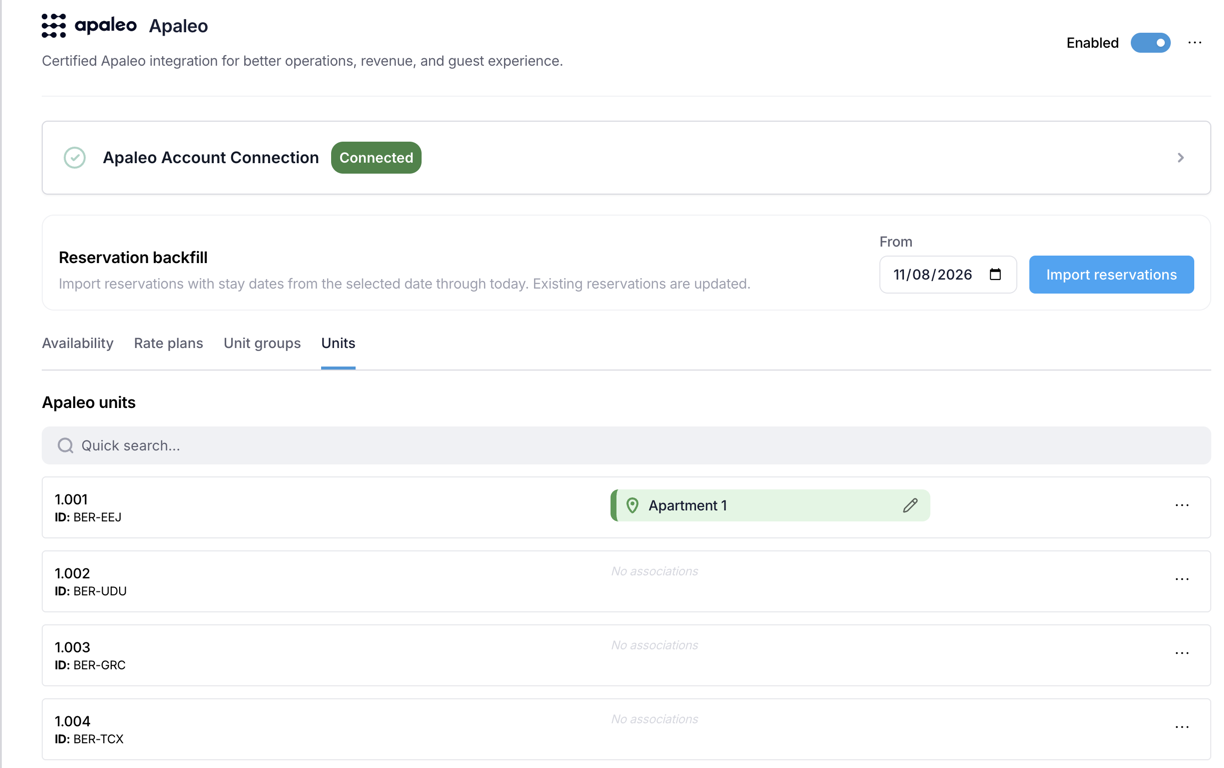This screenshot has height=768, width=1224.
Task: Open the calendar picker icon in date field
Action: click(995, 275)
